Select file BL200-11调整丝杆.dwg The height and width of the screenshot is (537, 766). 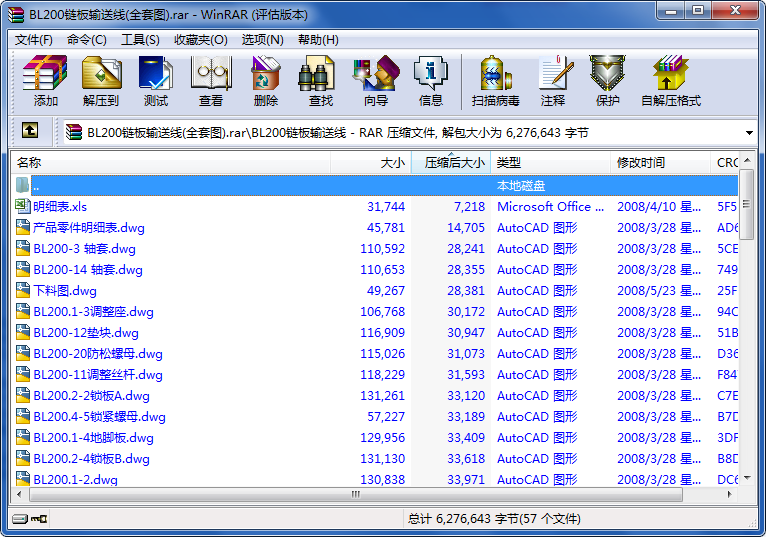(98, 375)
